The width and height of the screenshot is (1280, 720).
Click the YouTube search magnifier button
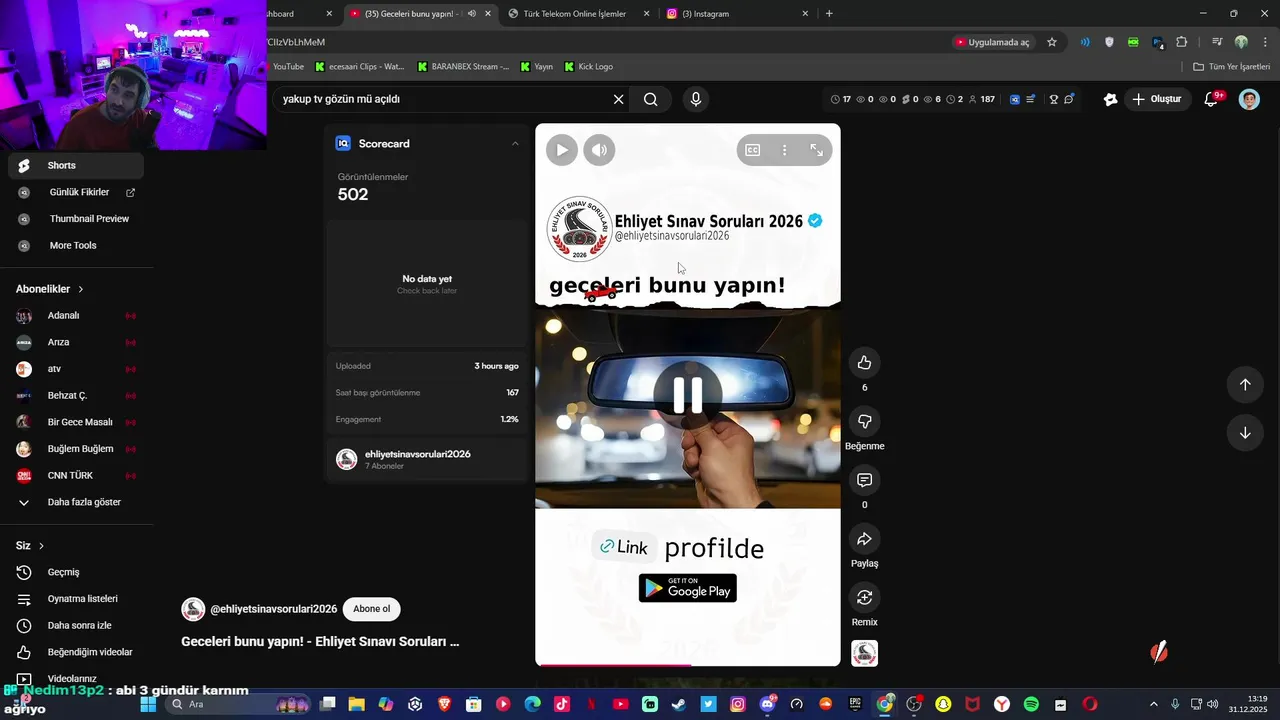651,99
